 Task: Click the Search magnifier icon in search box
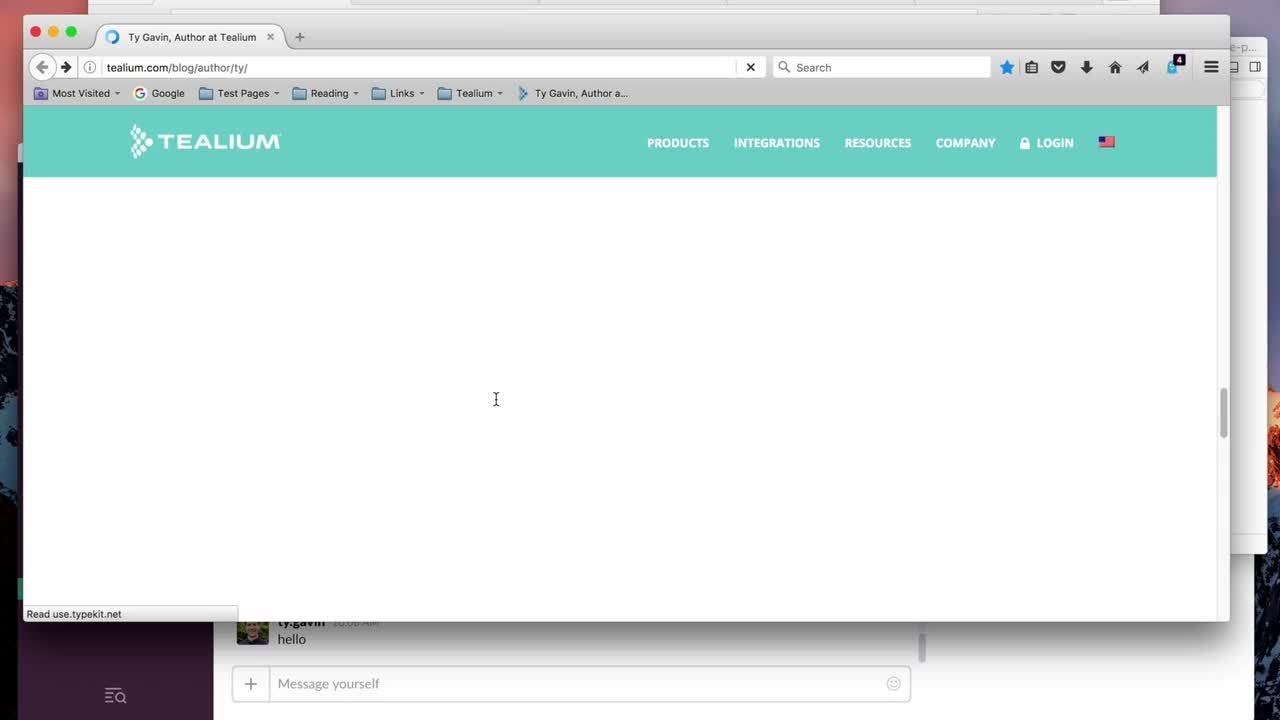tap(784, 67)
